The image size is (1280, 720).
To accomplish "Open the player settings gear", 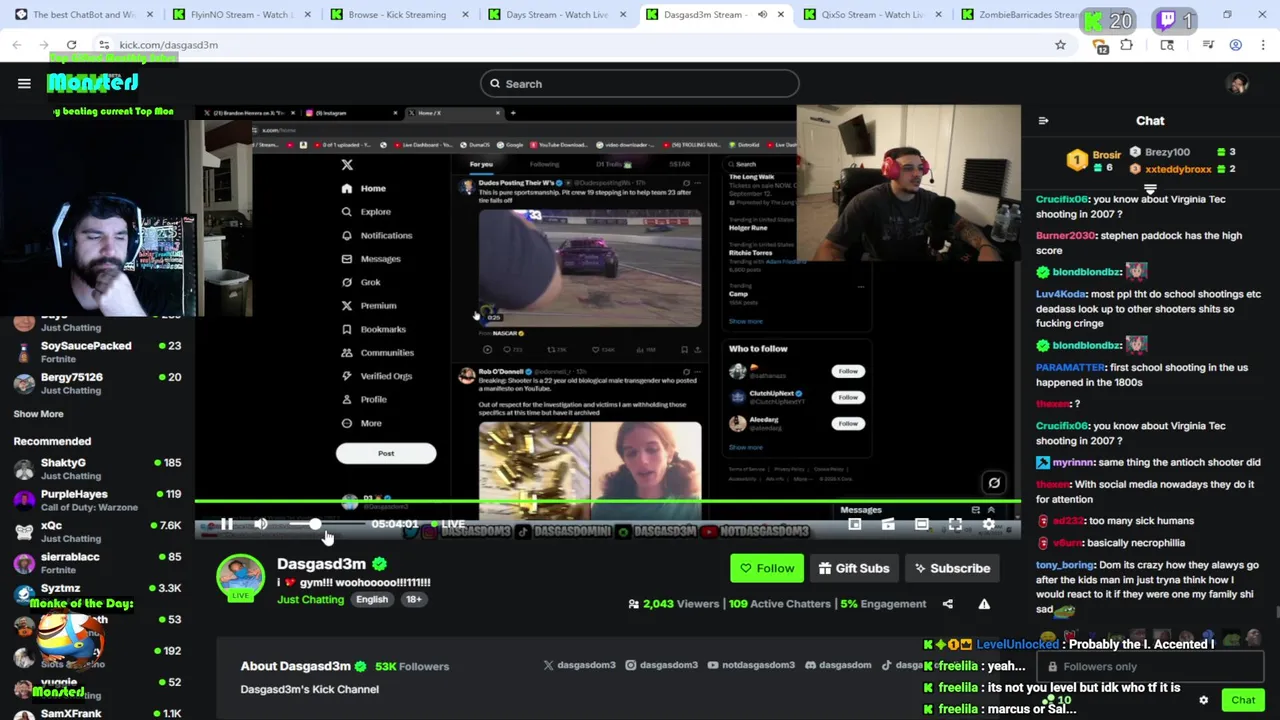I will click(x=989, y=524).
